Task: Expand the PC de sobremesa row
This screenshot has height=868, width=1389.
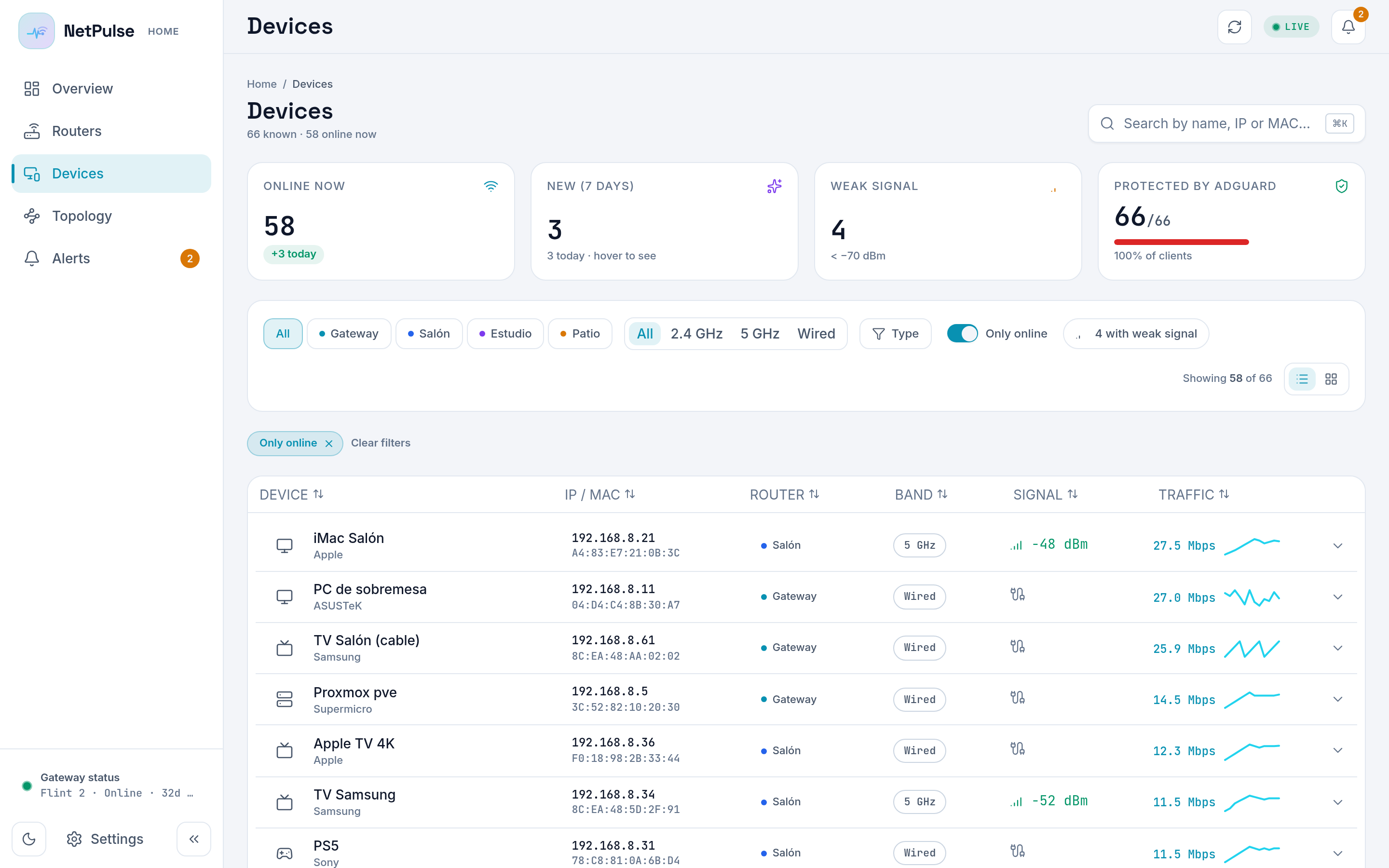Action: pyautogui.click(x=1338, y=597)
